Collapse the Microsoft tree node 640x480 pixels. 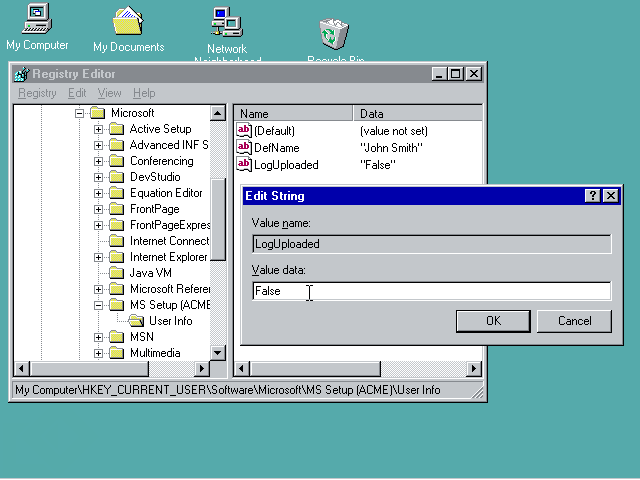(x=80, y=113)
